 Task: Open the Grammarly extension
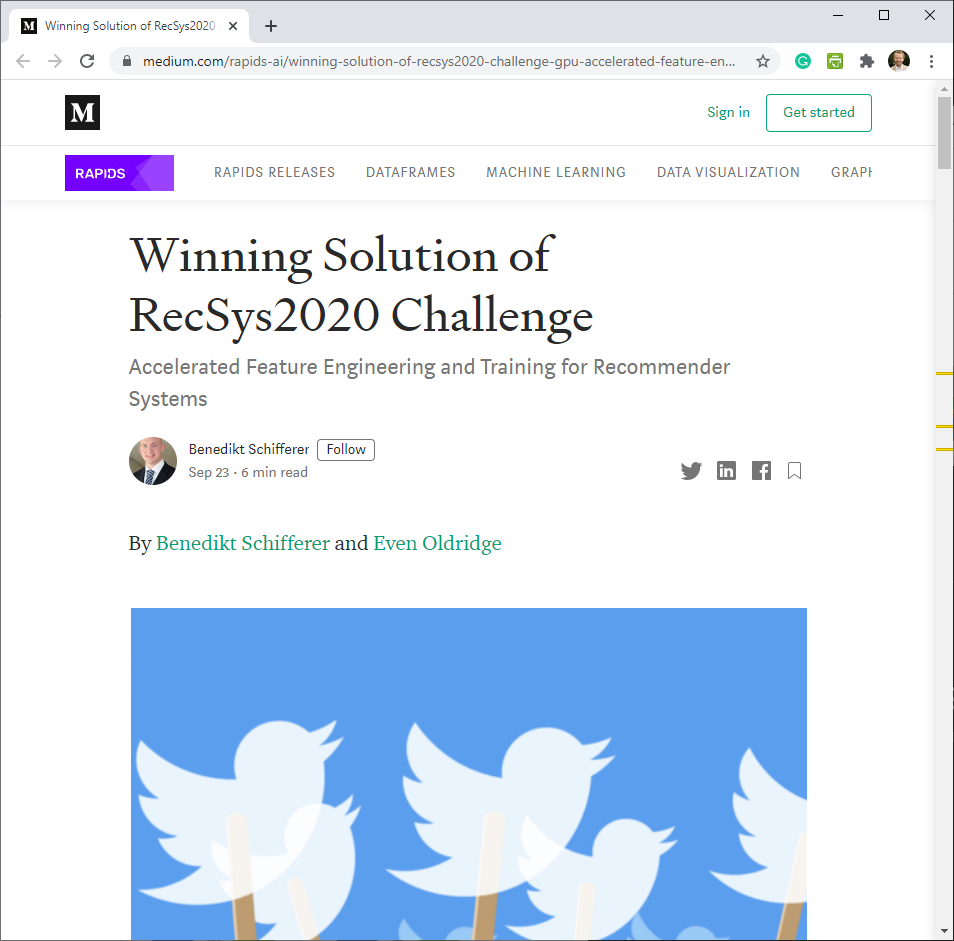click(x=803, y=61)
